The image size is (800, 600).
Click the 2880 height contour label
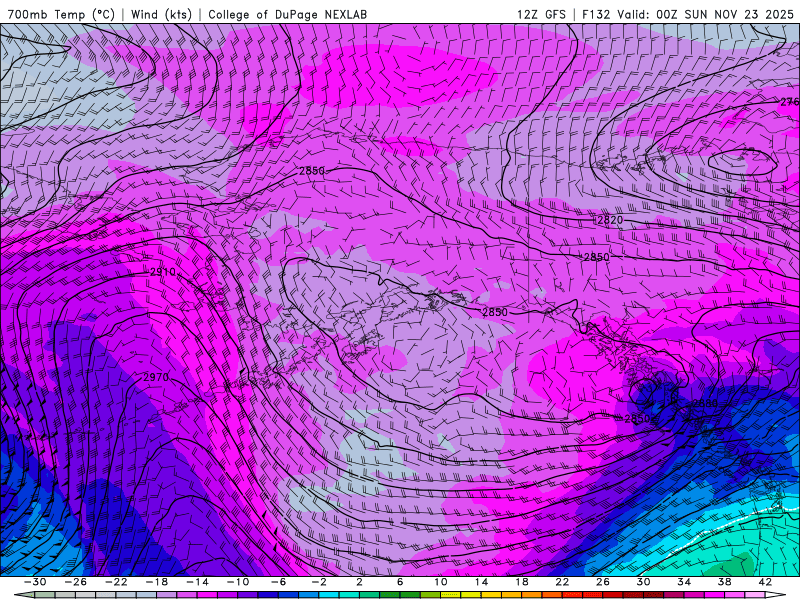pyautogui.click(x=705, y=403)
